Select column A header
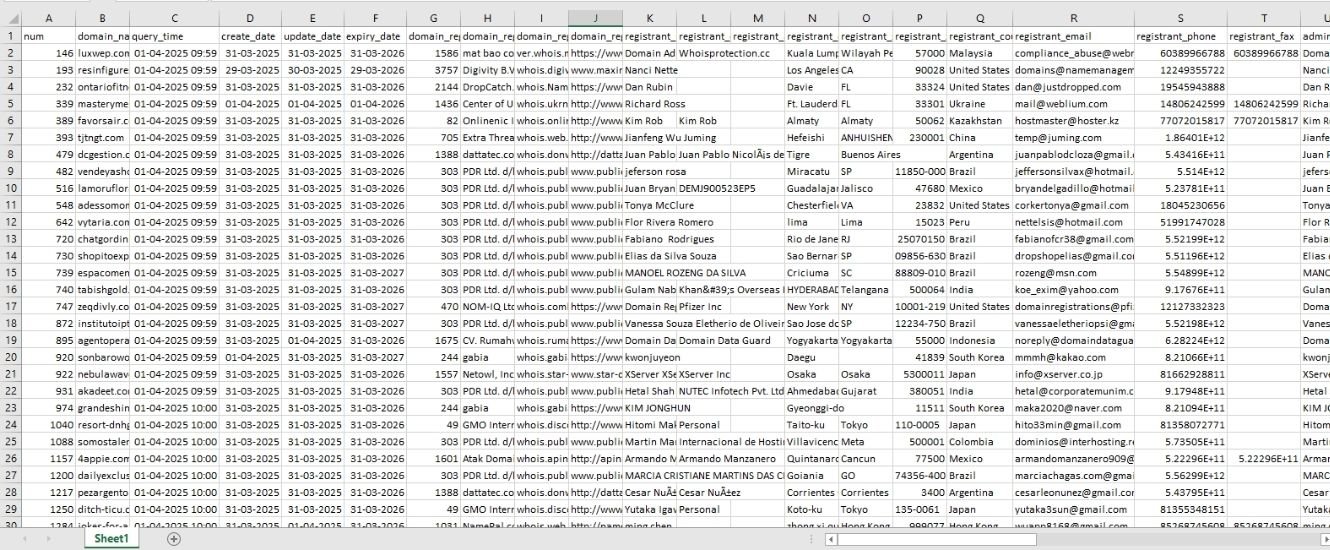The height and width of the screenshot is (550, 1330). 47,18
